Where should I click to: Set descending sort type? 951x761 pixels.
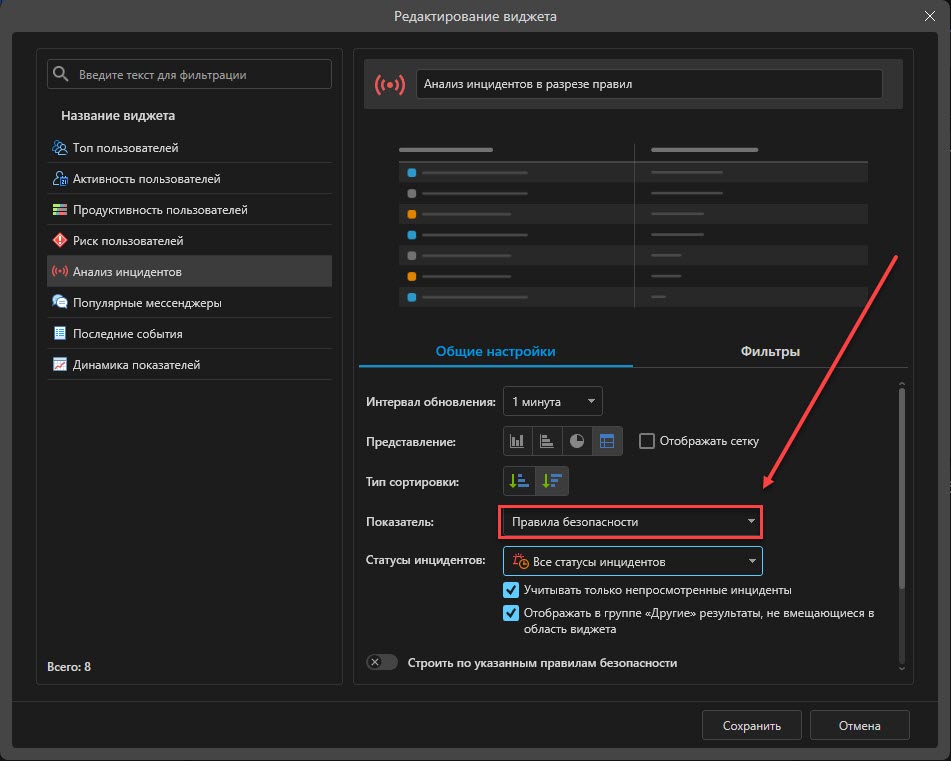pos(552,481)
